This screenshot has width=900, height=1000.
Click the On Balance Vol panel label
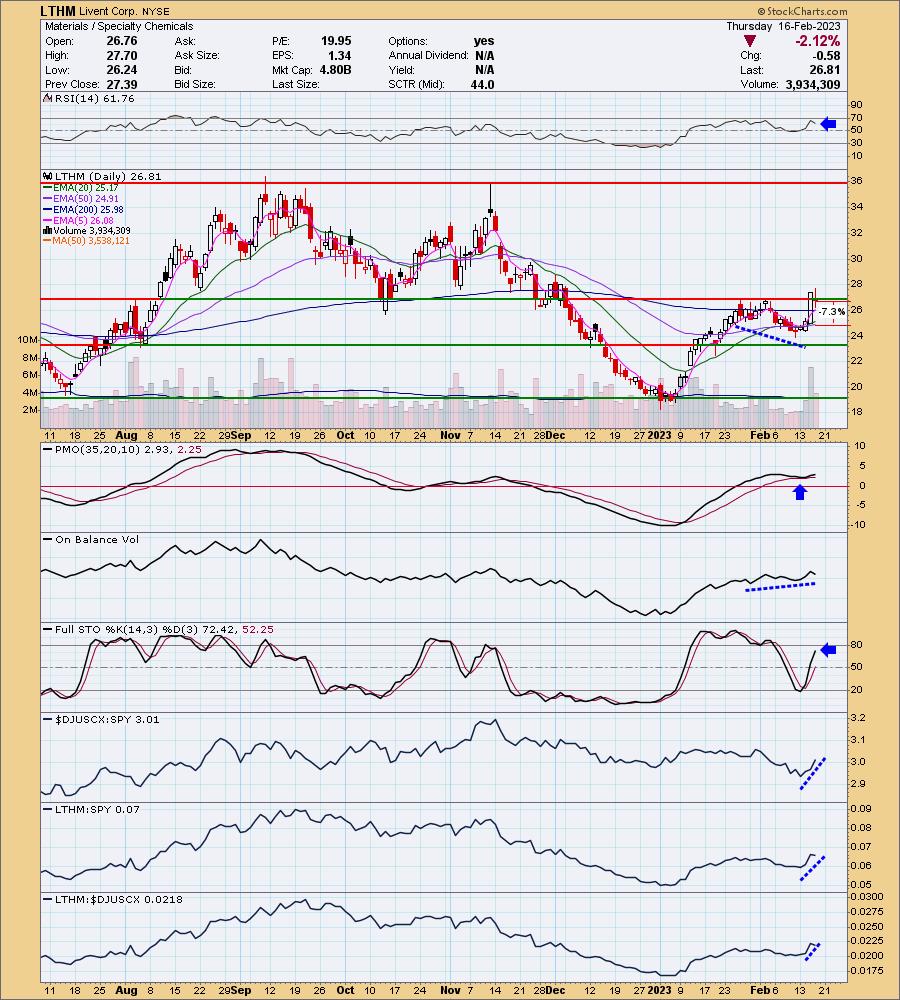(x=96, y=540)
